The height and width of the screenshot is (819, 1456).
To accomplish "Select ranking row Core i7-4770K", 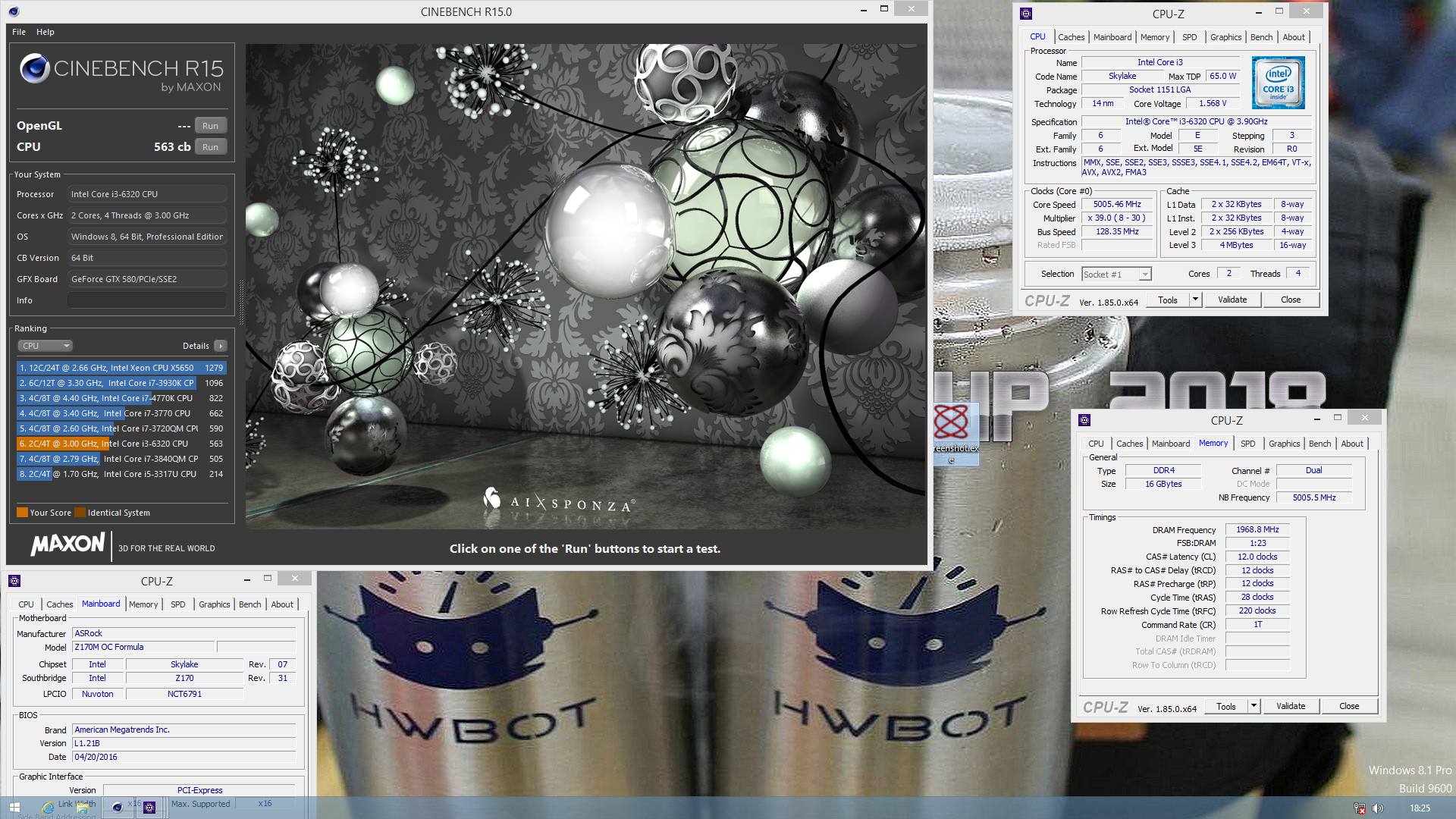I will [x=121, y=398].
